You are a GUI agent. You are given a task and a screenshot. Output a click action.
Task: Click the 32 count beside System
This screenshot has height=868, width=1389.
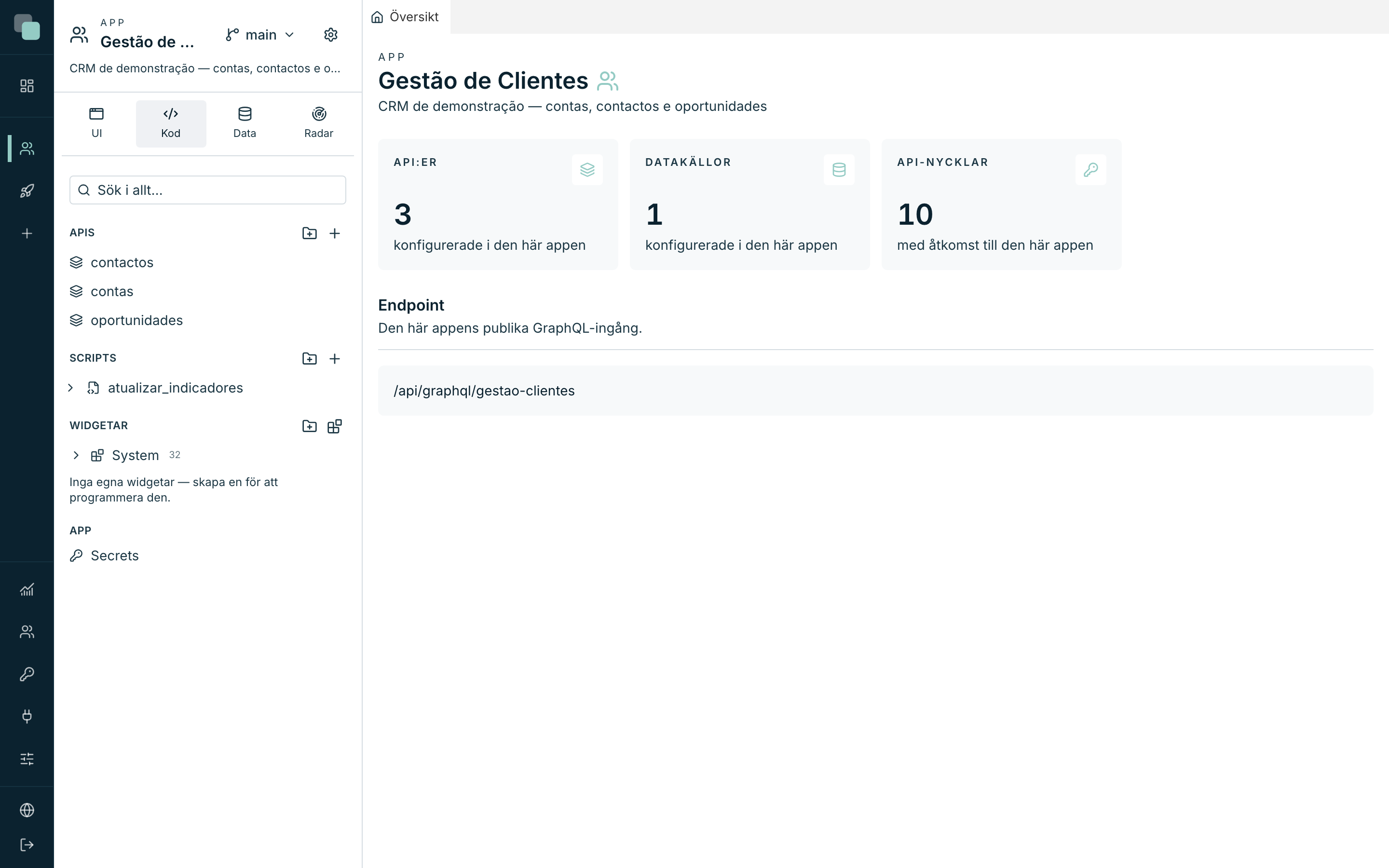[175, 455]
